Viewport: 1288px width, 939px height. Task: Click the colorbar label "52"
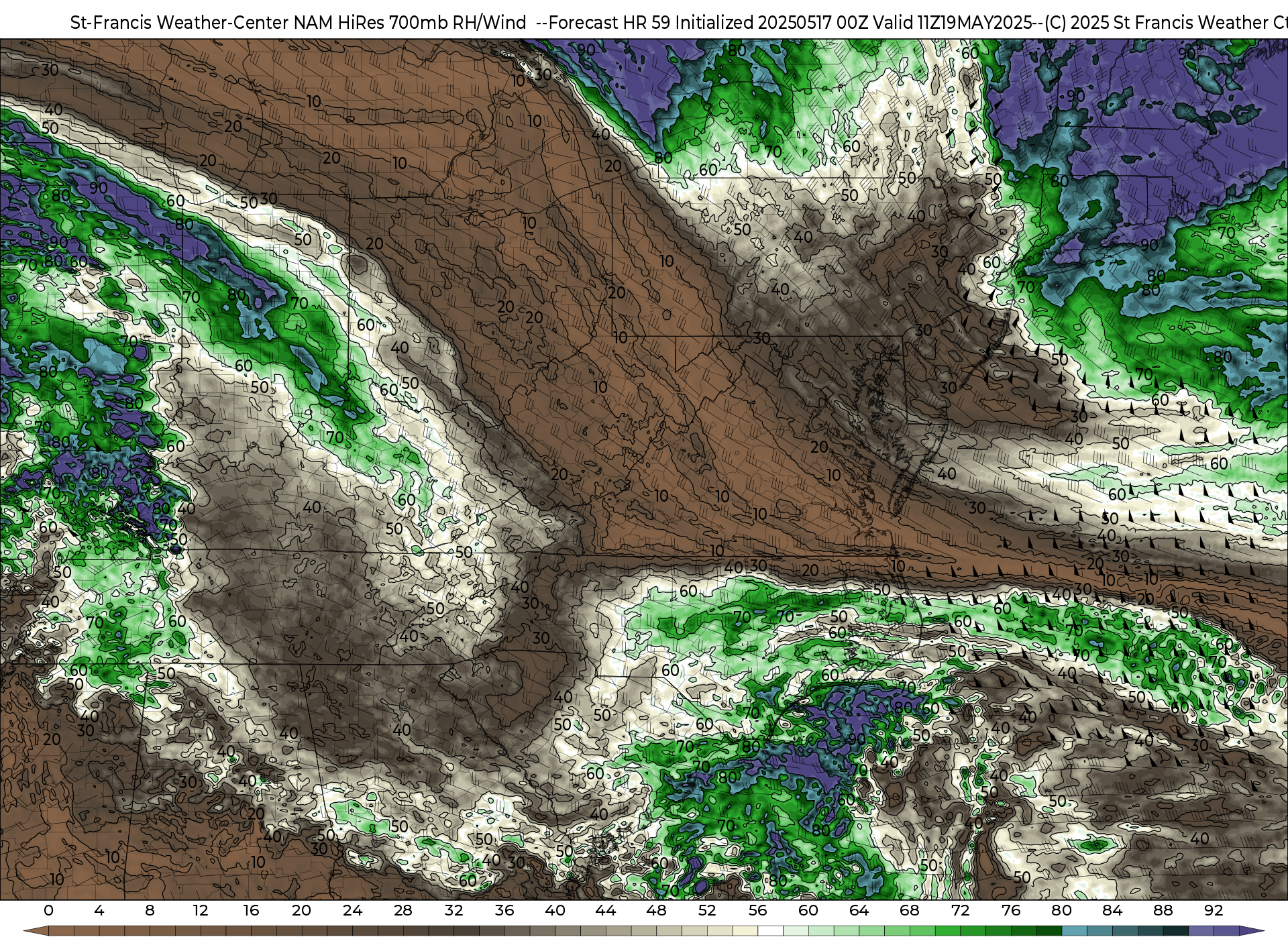click(x=707, y=910)
